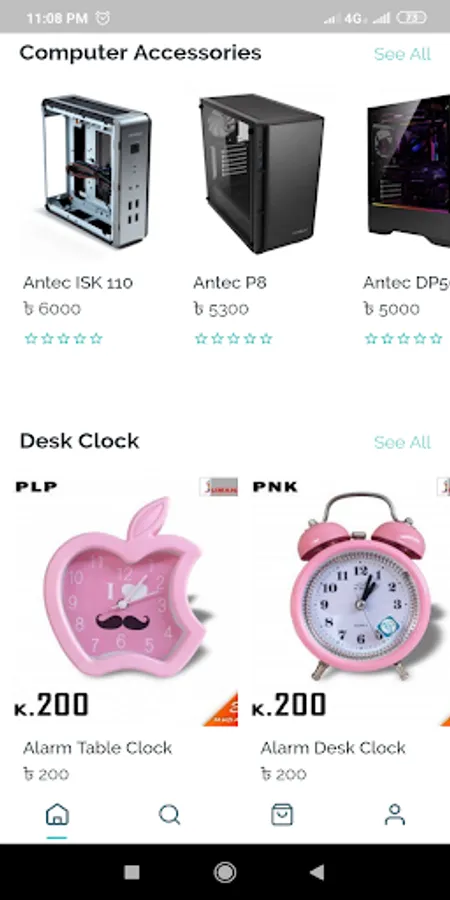
Task: Tap the Android recent apps square
Action: (132, 872)
